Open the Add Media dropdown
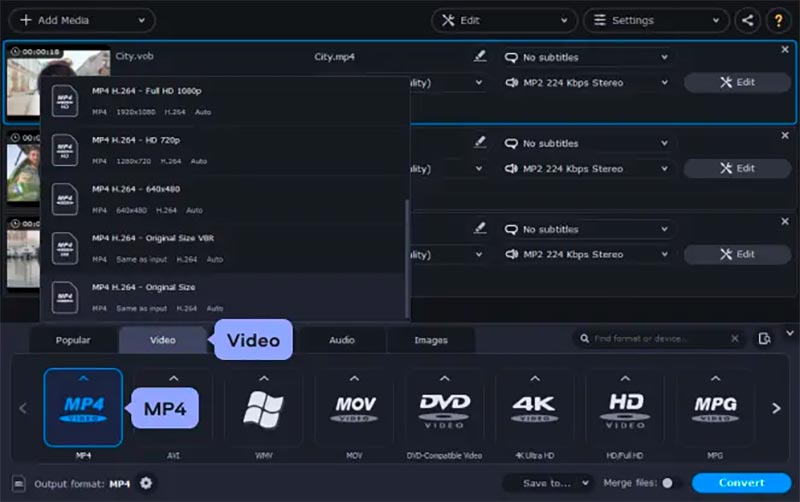This screenshot has height=502, width=800. tap(82, 20)
